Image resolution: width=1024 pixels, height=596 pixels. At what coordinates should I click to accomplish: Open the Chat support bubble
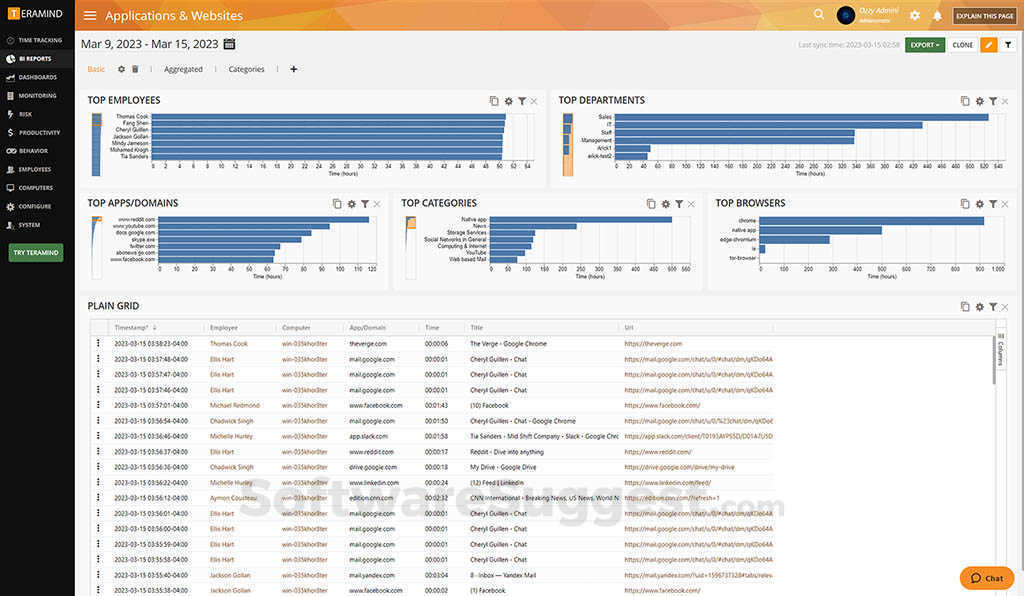[986, 578]
